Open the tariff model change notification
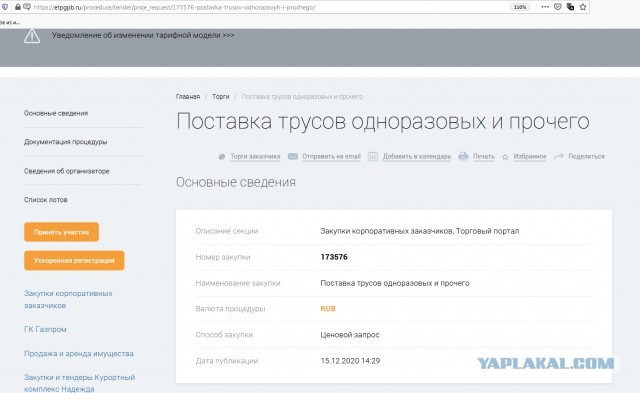This screenshot has height=393, width=640. [x=143, y=36]
